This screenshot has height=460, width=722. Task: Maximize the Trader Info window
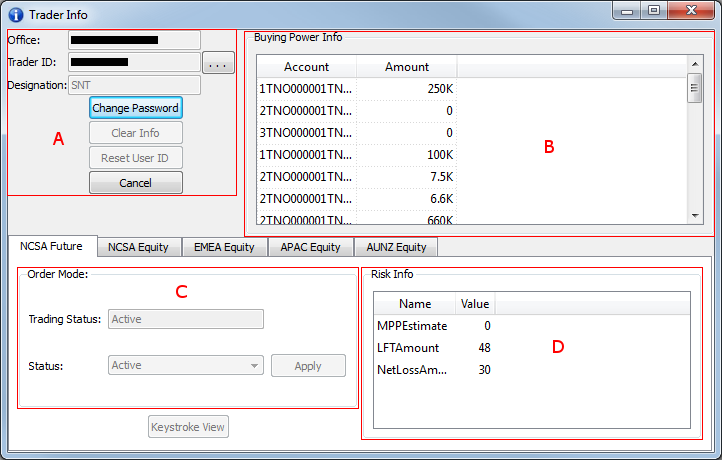click(654, 11)
